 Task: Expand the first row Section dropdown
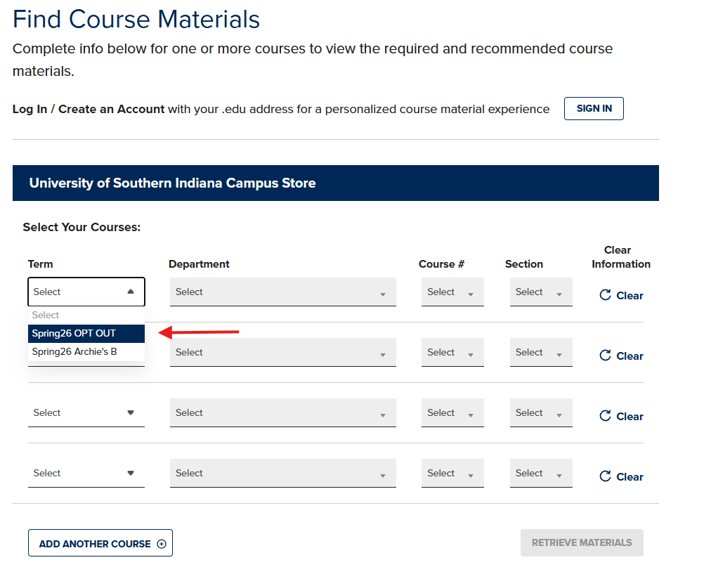coord(540,292)
